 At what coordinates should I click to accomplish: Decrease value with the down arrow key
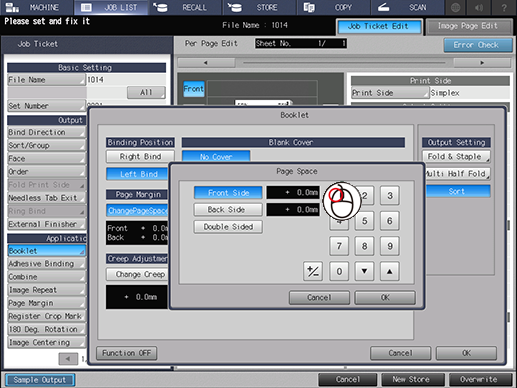pos(364,272)
